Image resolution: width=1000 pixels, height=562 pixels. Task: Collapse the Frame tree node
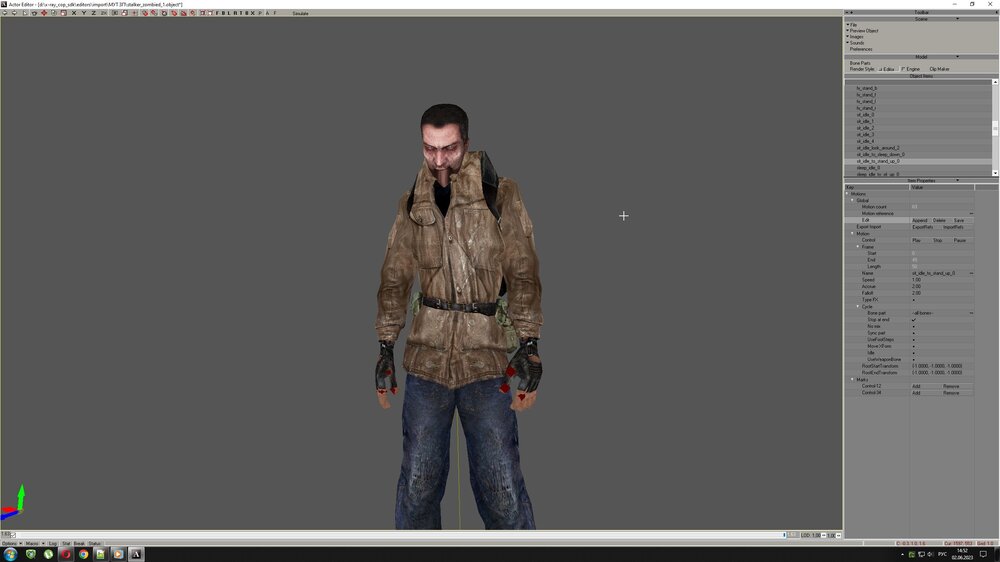(x=858, y=247)
